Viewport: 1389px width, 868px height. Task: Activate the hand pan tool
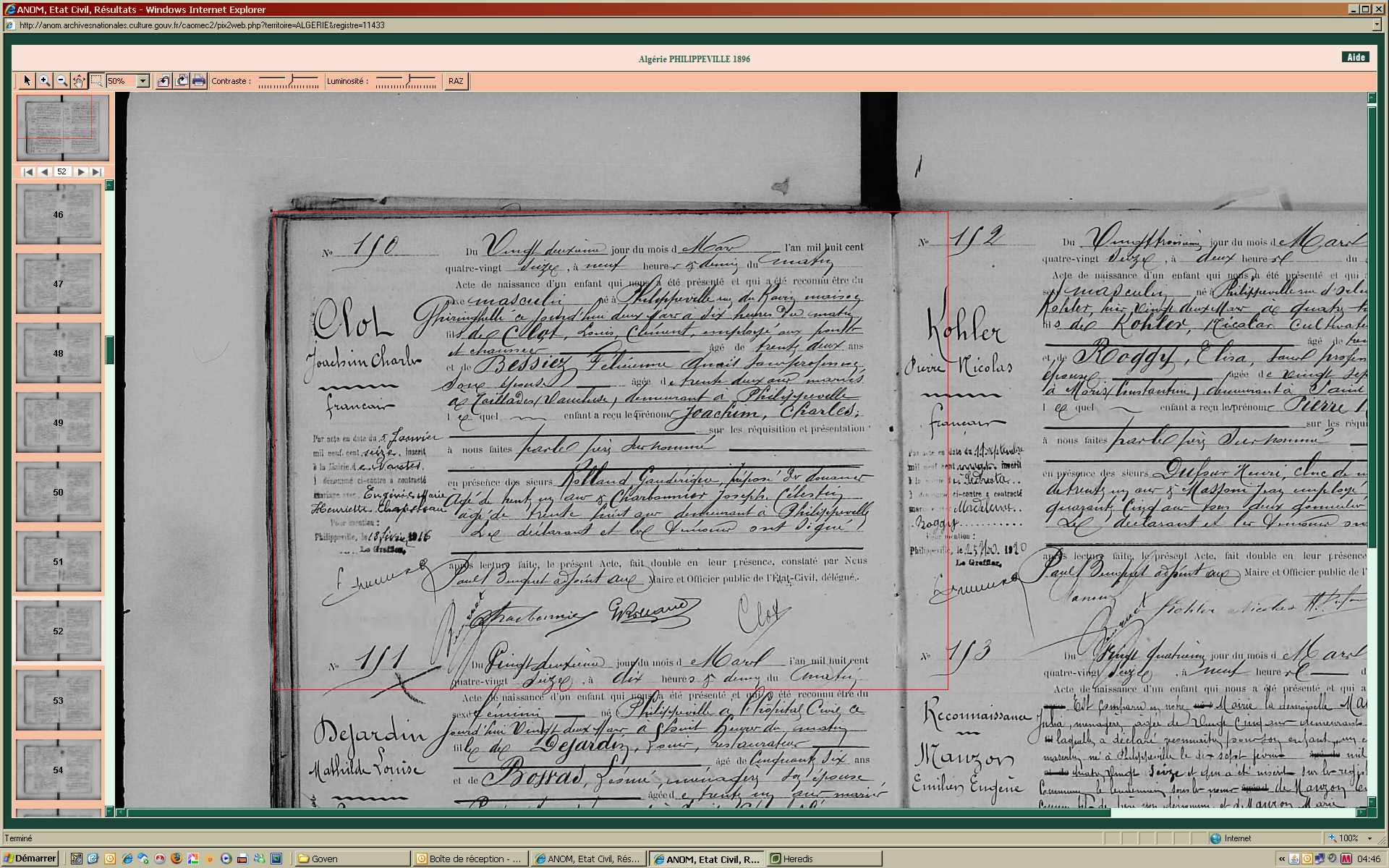coord(79,81)
